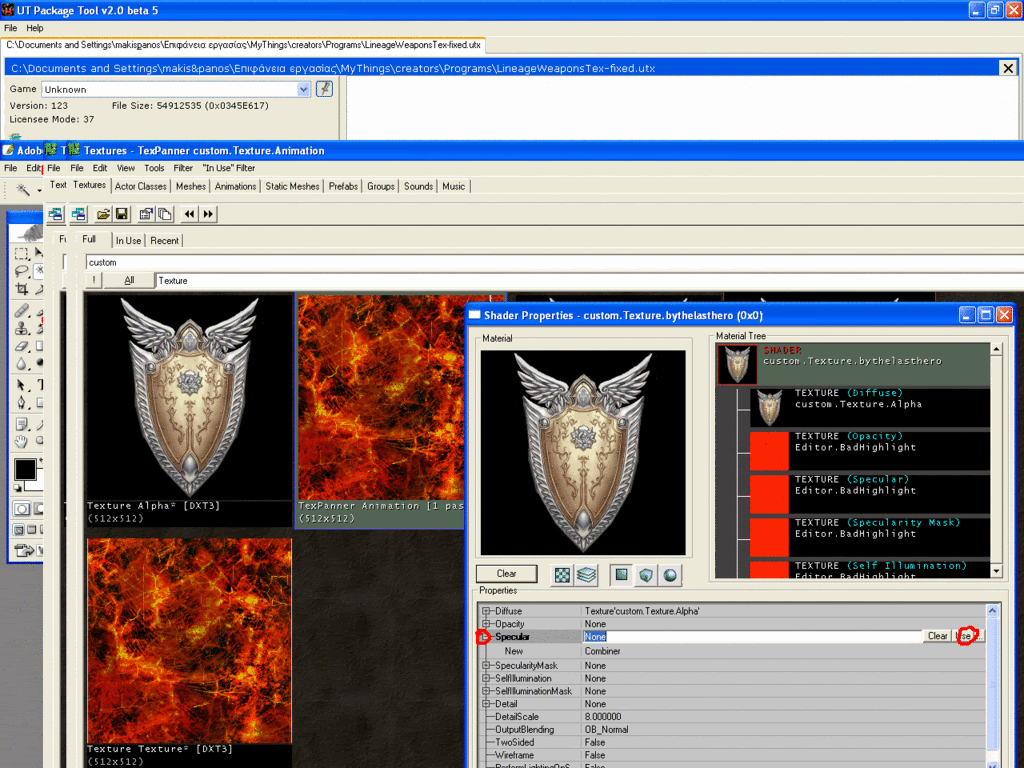The height and width of the screenshot is (768, 1024).
Task: Select the cube preview icon in Shader Properties
Action: point(644,574)
